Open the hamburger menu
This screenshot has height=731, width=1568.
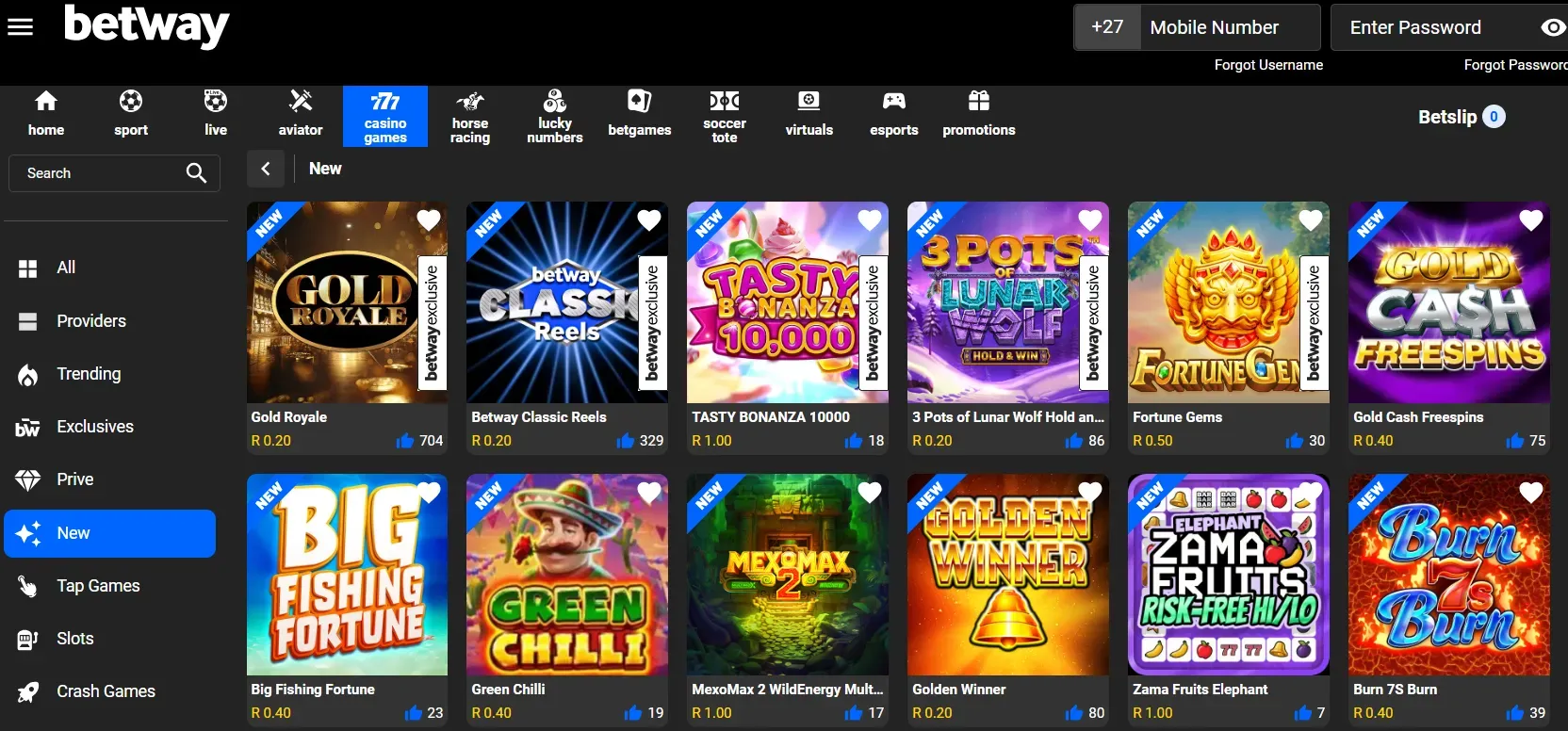(21, 27)
